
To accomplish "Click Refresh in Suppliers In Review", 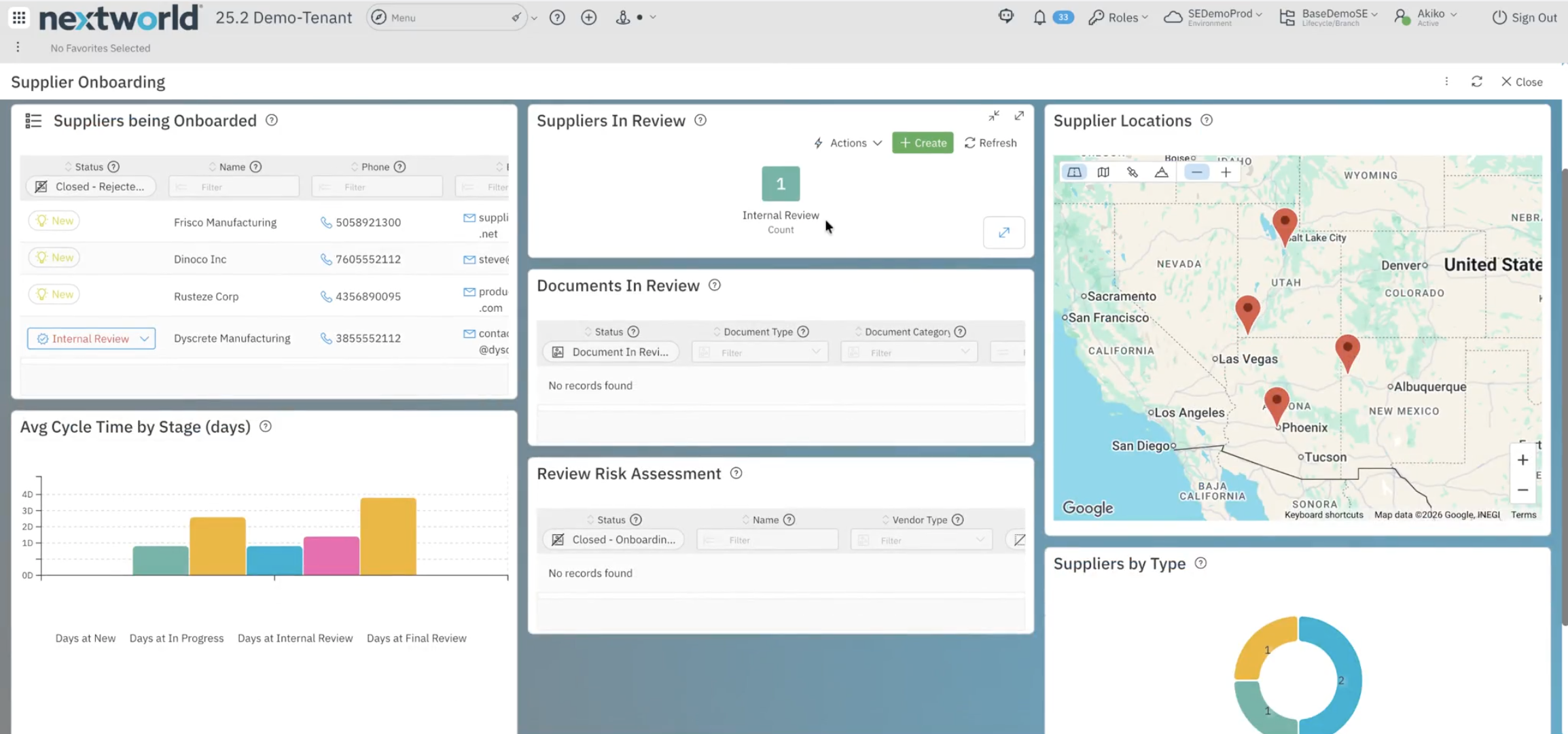I will [991, 143].
